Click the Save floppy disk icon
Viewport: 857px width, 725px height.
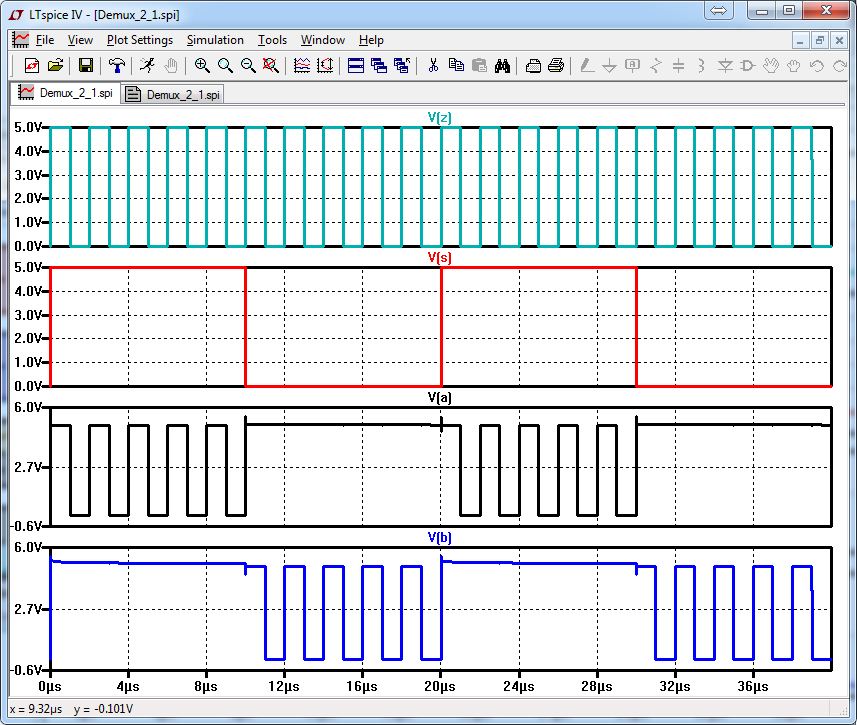[86, 66]
